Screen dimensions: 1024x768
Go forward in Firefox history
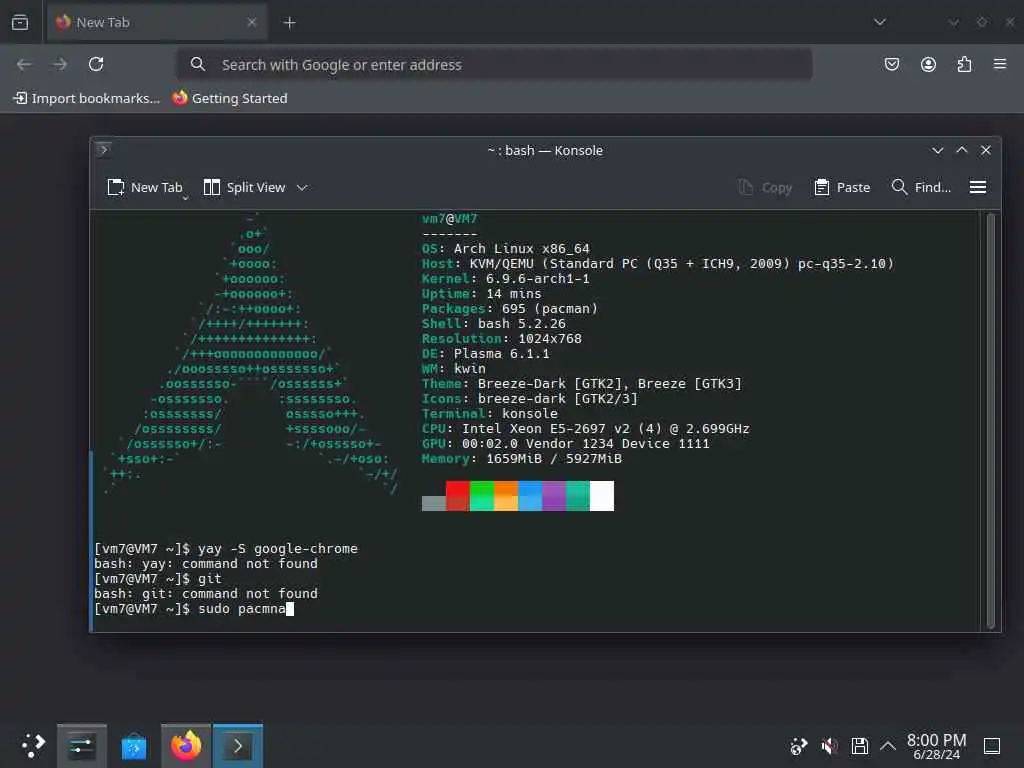click(x=60, y=64)
